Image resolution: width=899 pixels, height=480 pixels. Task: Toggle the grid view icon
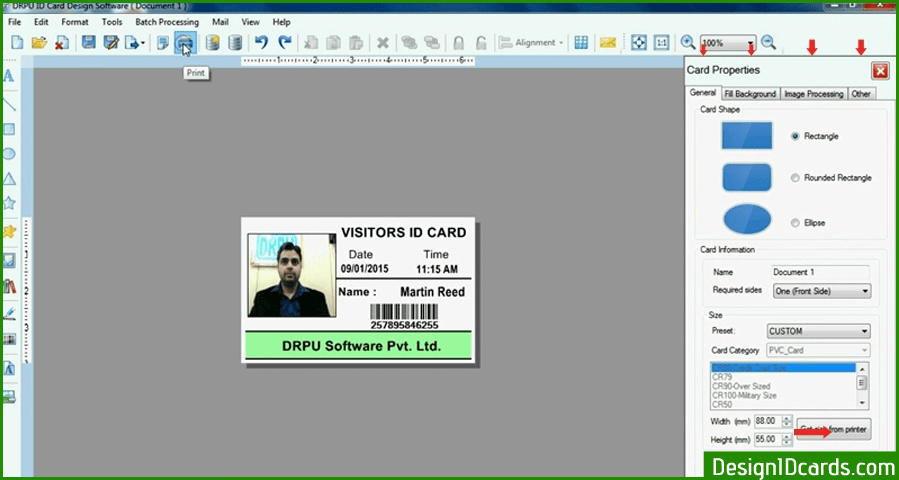click(581, 42)
